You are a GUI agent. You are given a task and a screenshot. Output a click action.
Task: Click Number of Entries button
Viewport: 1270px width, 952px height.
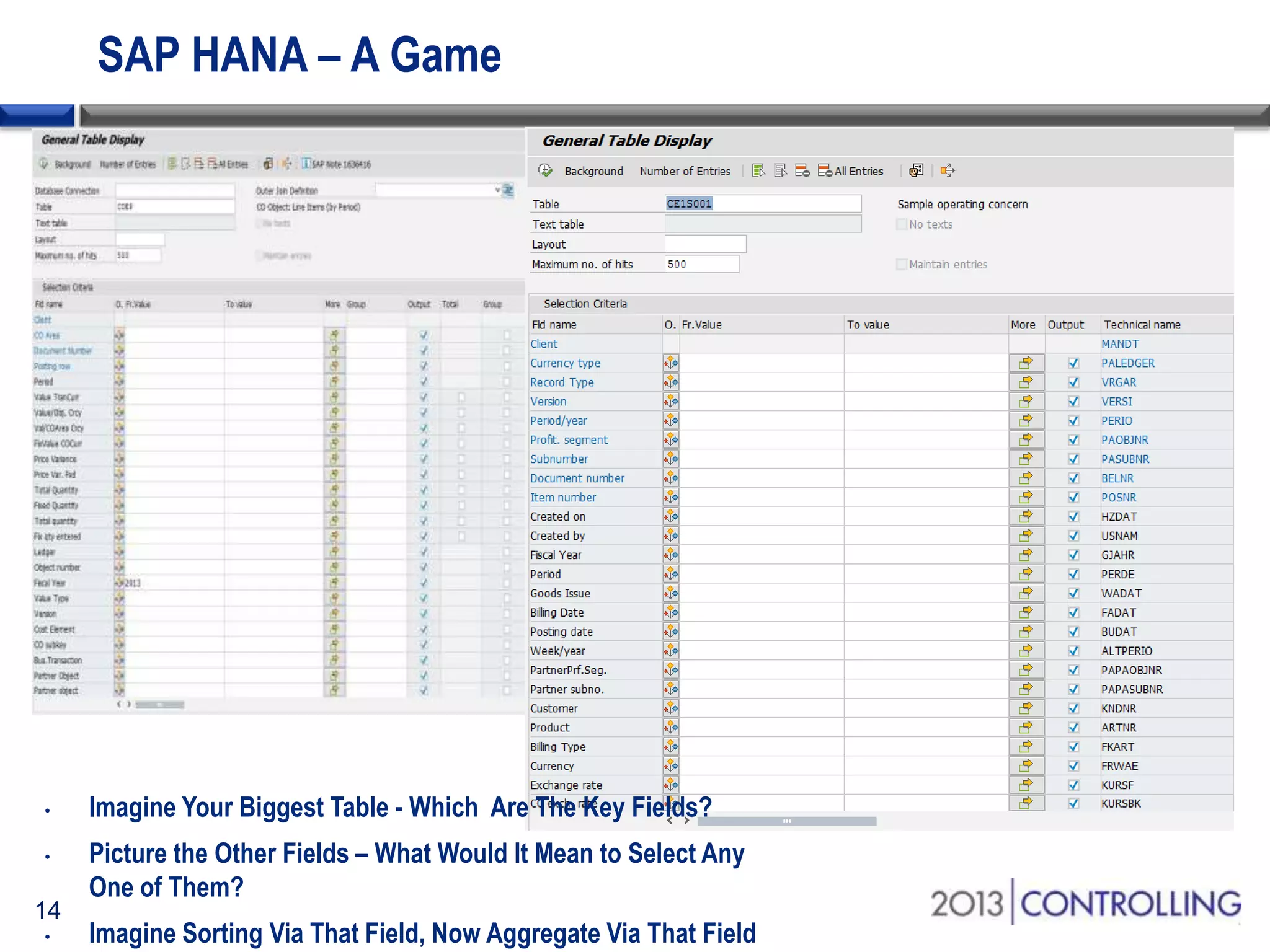685,171
